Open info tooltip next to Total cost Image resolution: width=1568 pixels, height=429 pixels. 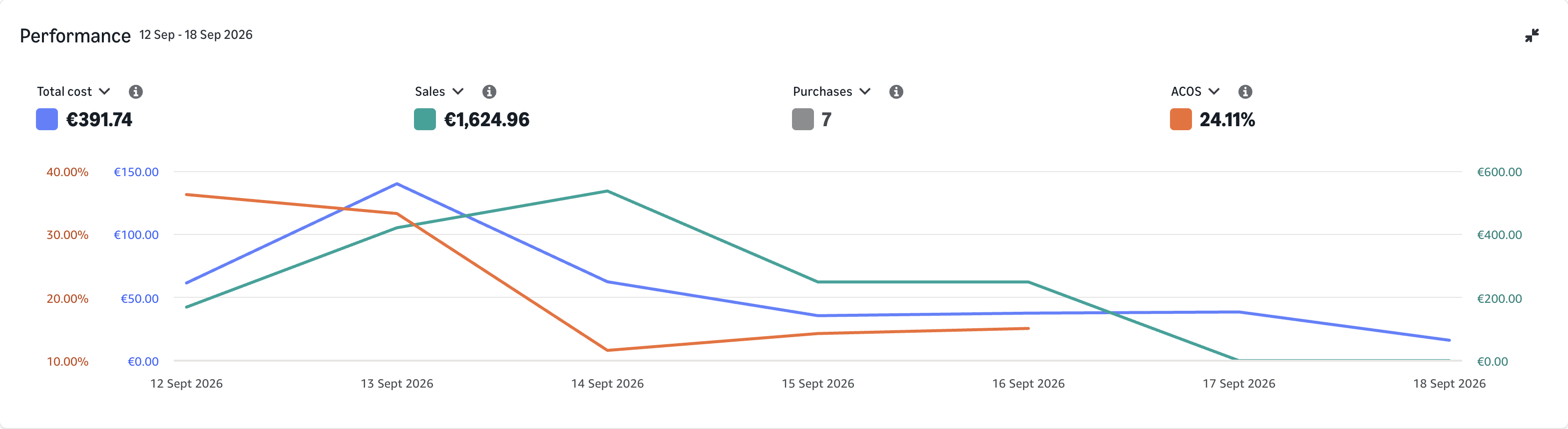click(136, 92)
